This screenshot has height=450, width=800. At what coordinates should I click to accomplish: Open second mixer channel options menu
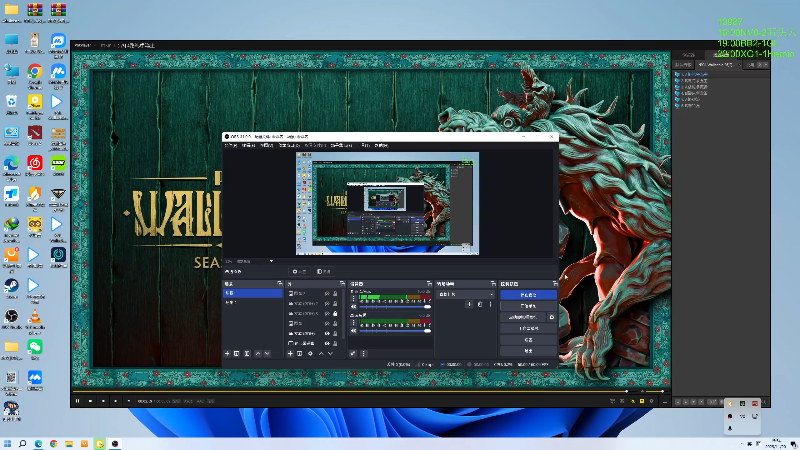354,322
